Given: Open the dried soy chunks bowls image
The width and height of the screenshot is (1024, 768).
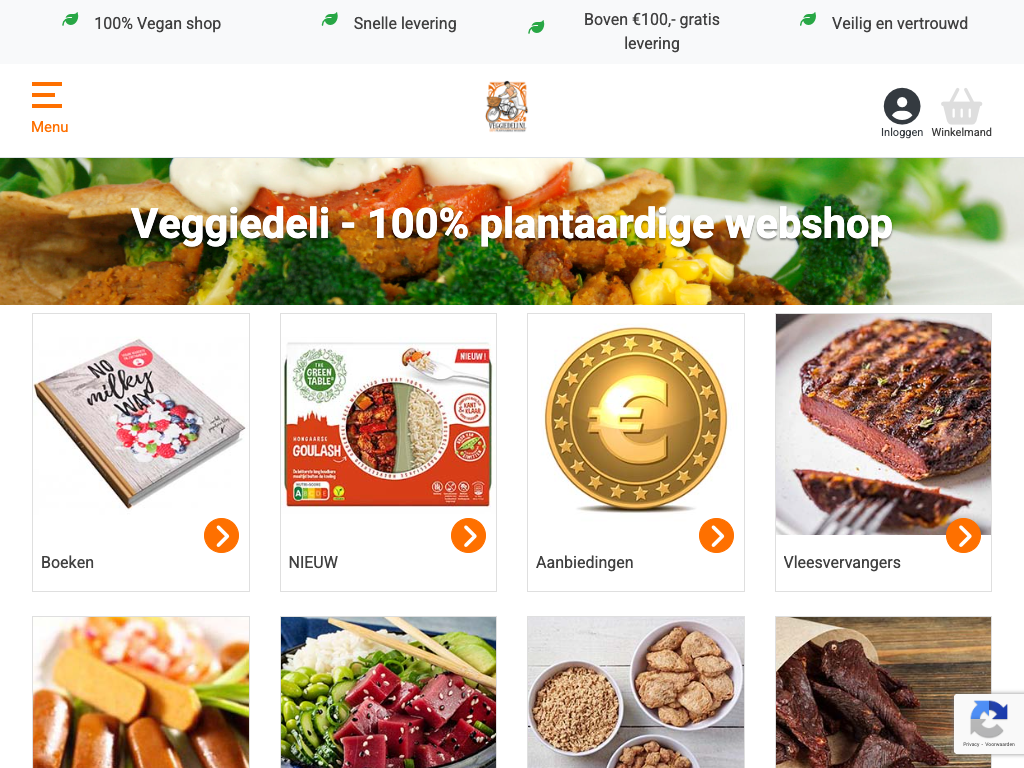Looking at the screenshot, I should click(x=635, y=692).
